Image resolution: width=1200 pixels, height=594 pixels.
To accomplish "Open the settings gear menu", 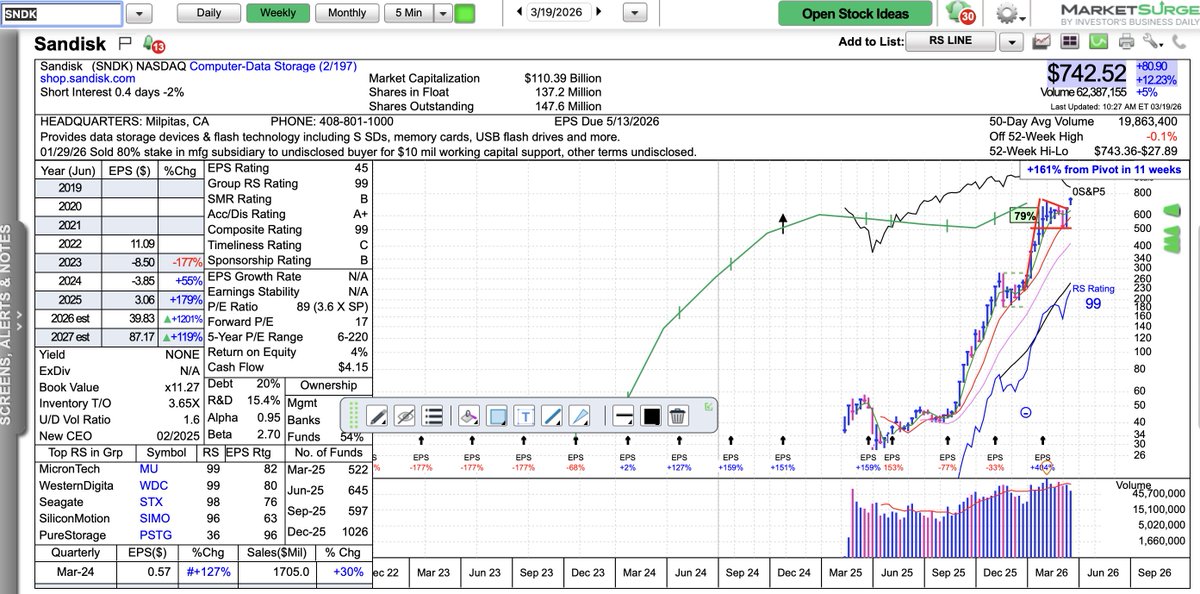I will pos(1008,14).
